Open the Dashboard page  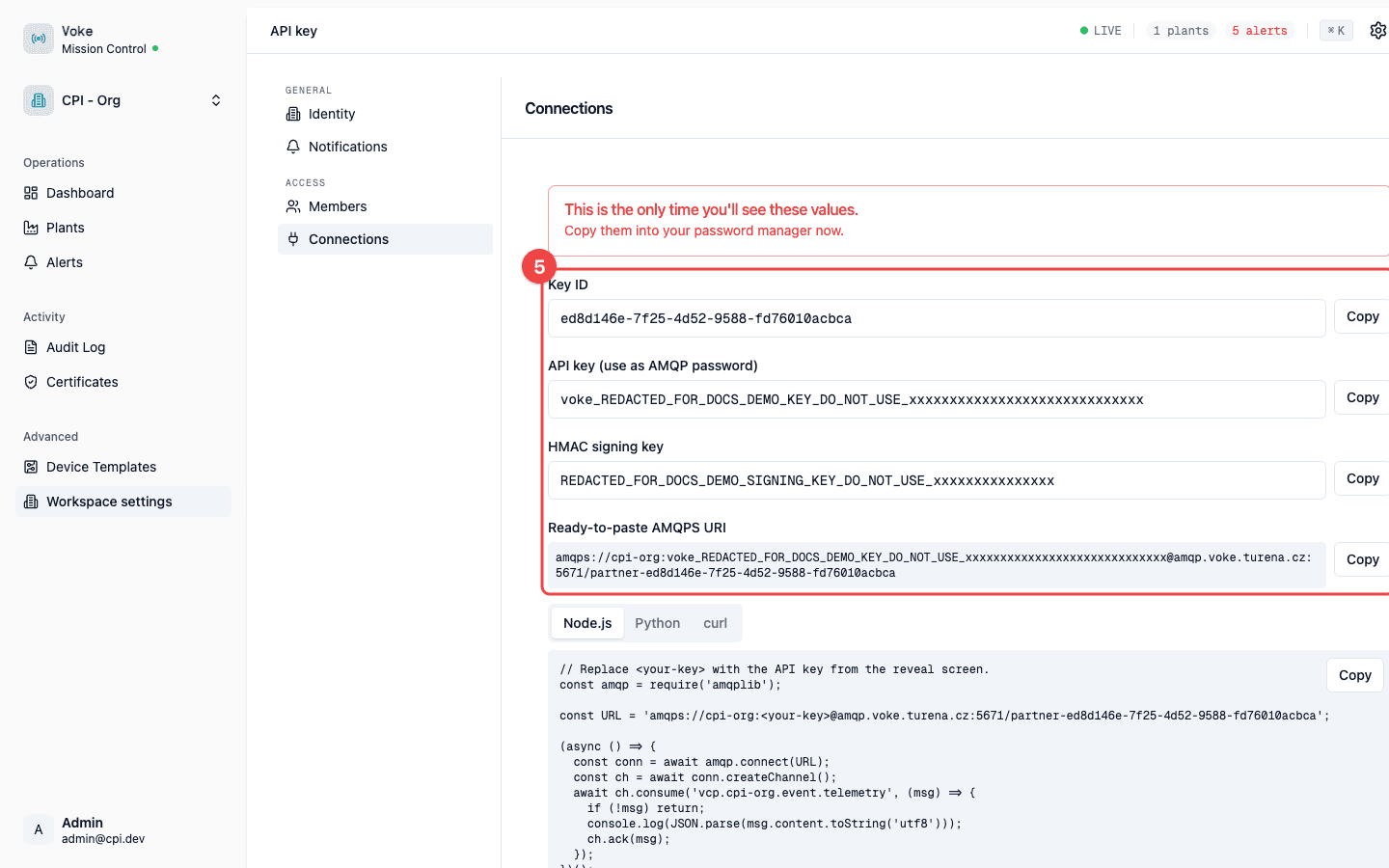pos(123,193)
